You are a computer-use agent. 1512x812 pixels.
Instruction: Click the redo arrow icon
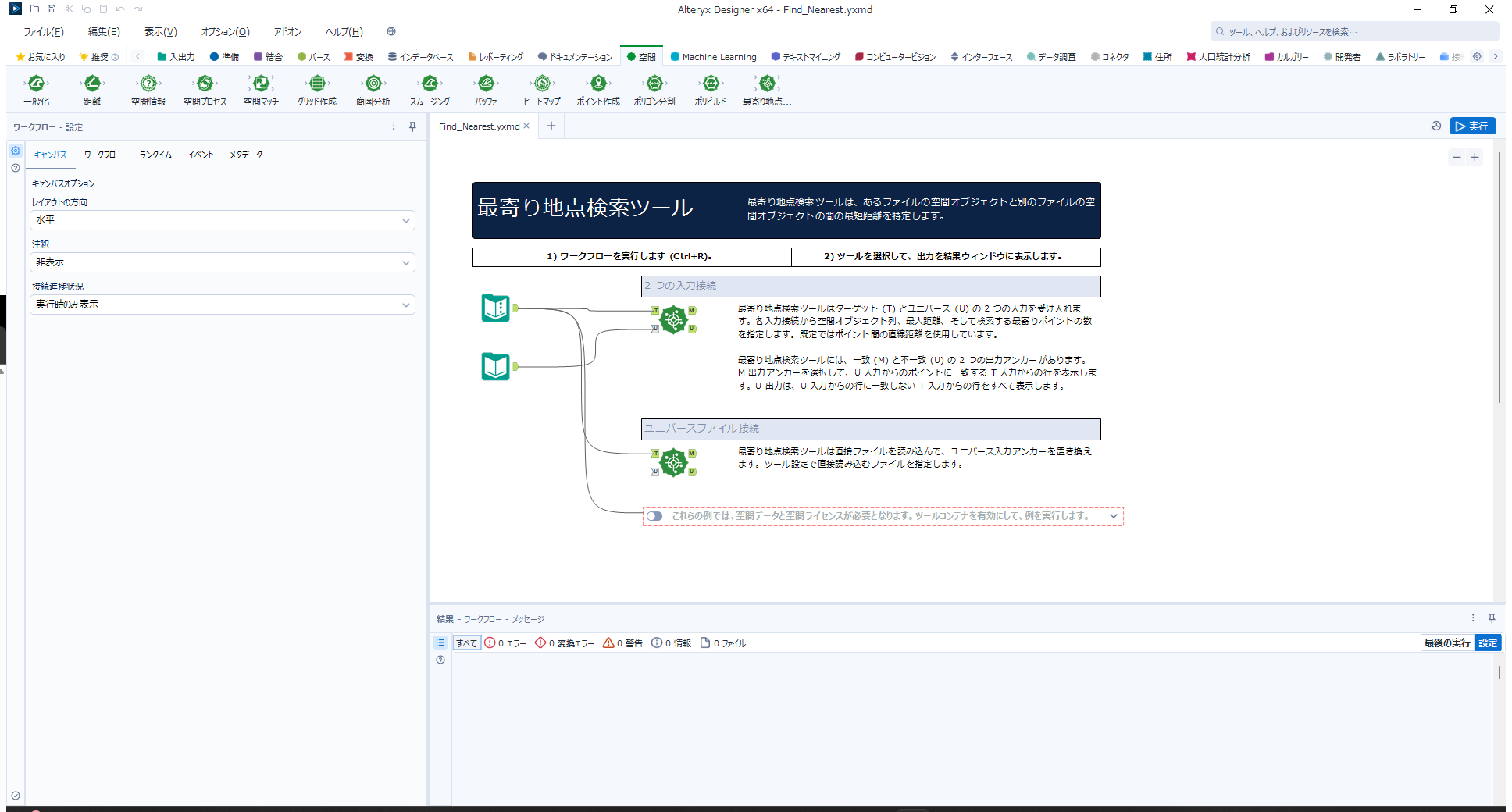pos(137,9)
